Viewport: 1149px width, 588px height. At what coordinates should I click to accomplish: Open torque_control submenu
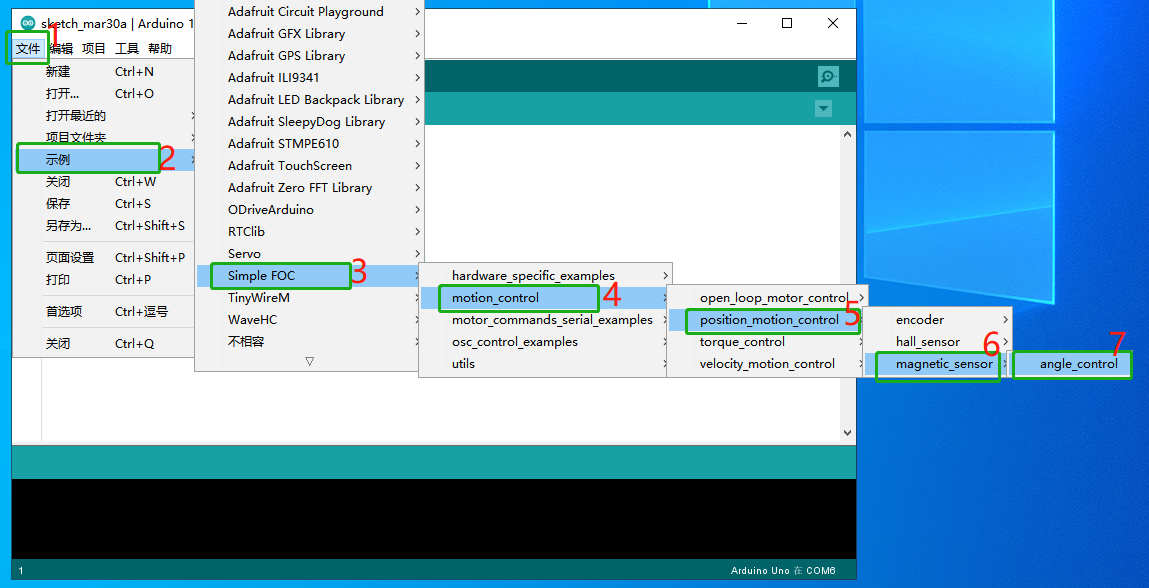coord(767,342)
